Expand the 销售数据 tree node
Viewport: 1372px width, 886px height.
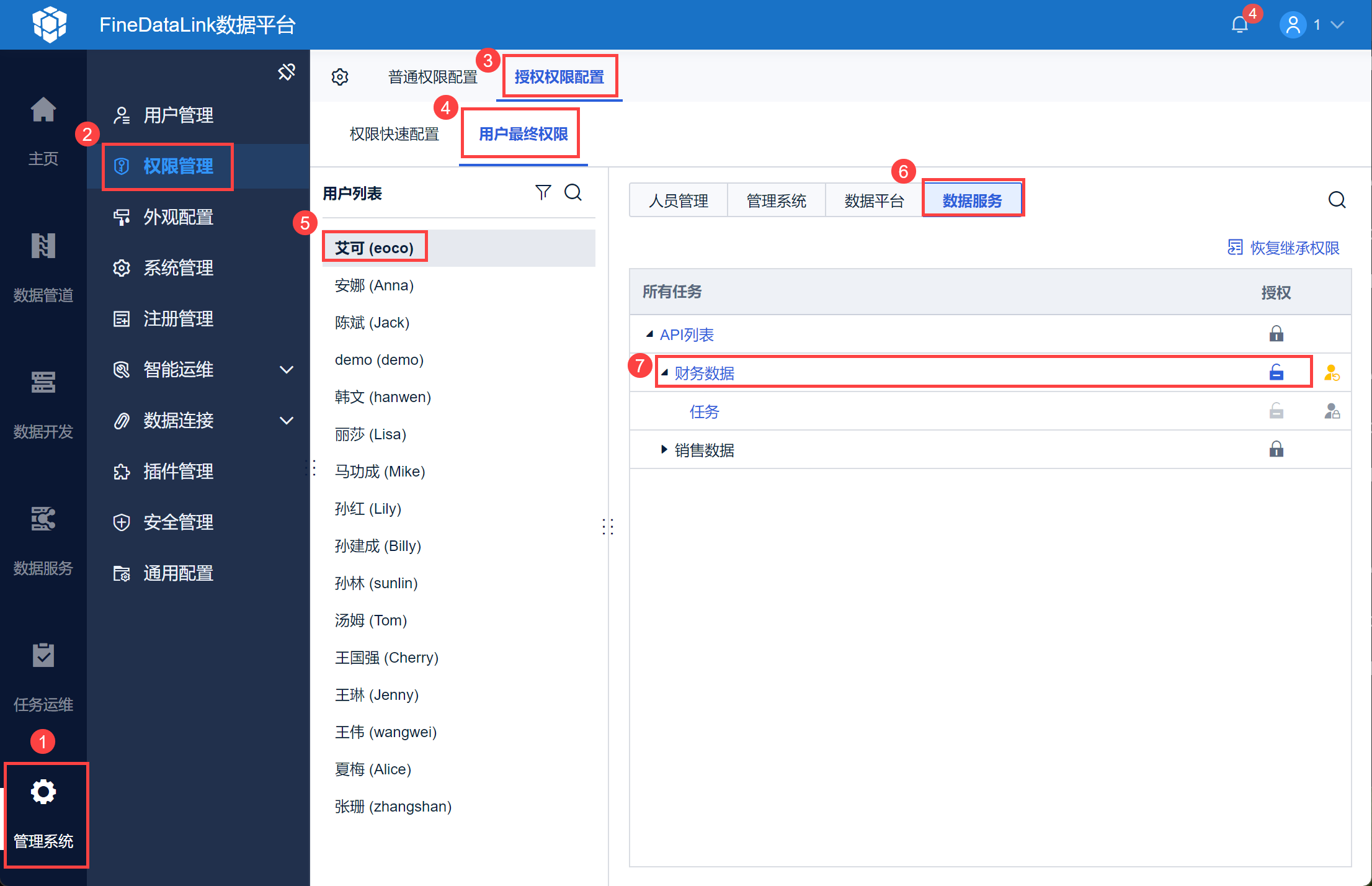pyautogui.click(x=664, y=449)
